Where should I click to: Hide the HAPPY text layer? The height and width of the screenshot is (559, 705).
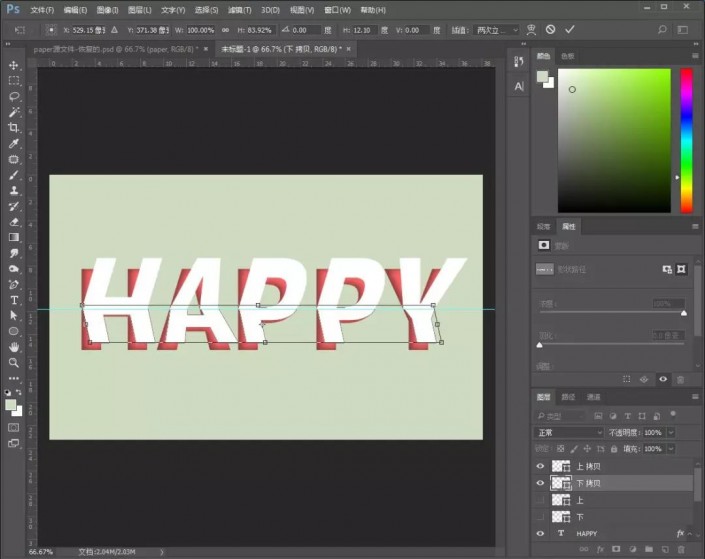coord(540,534)
